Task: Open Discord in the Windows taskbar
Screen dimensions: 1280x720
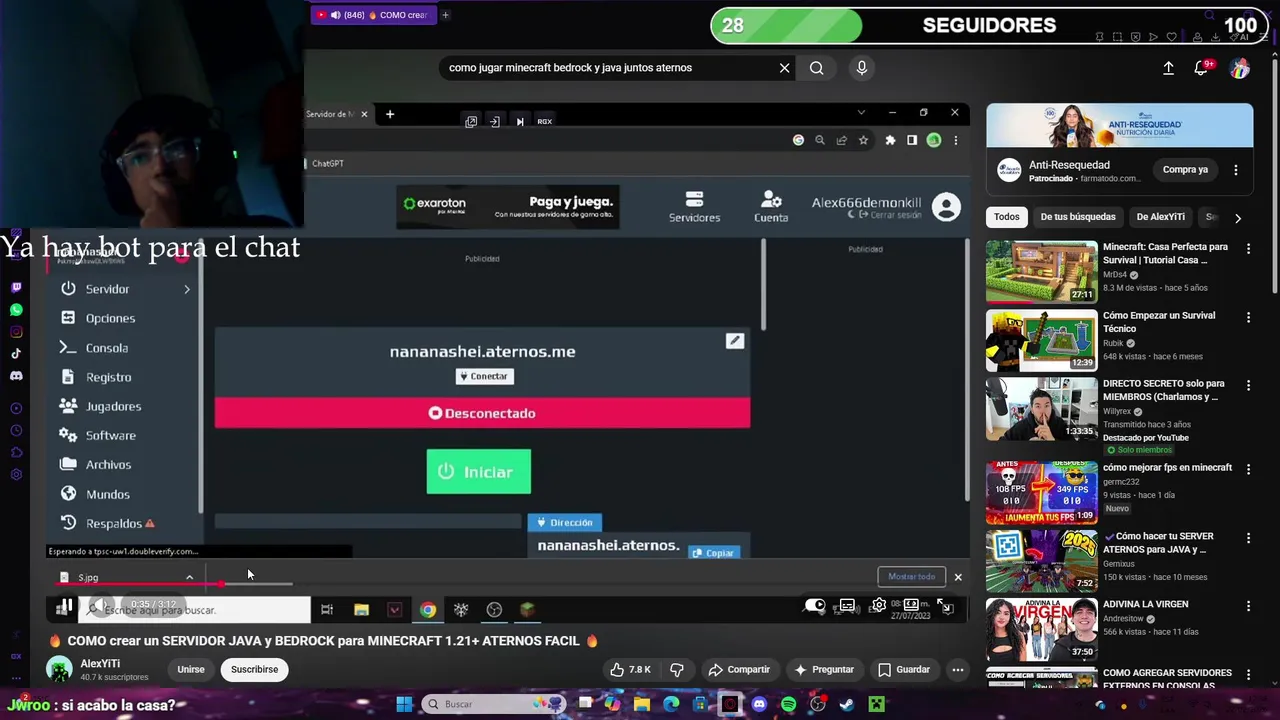Action: click(759, 704)
